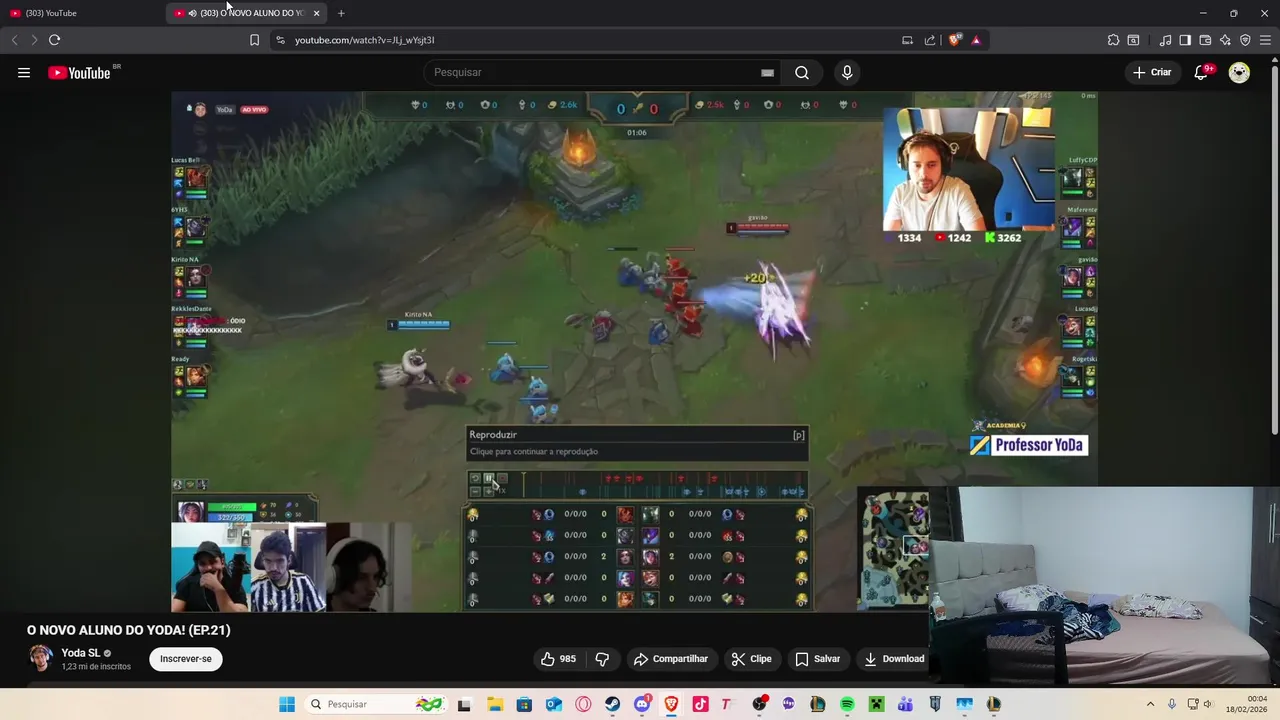Share this page from address bar

point(930,40)
